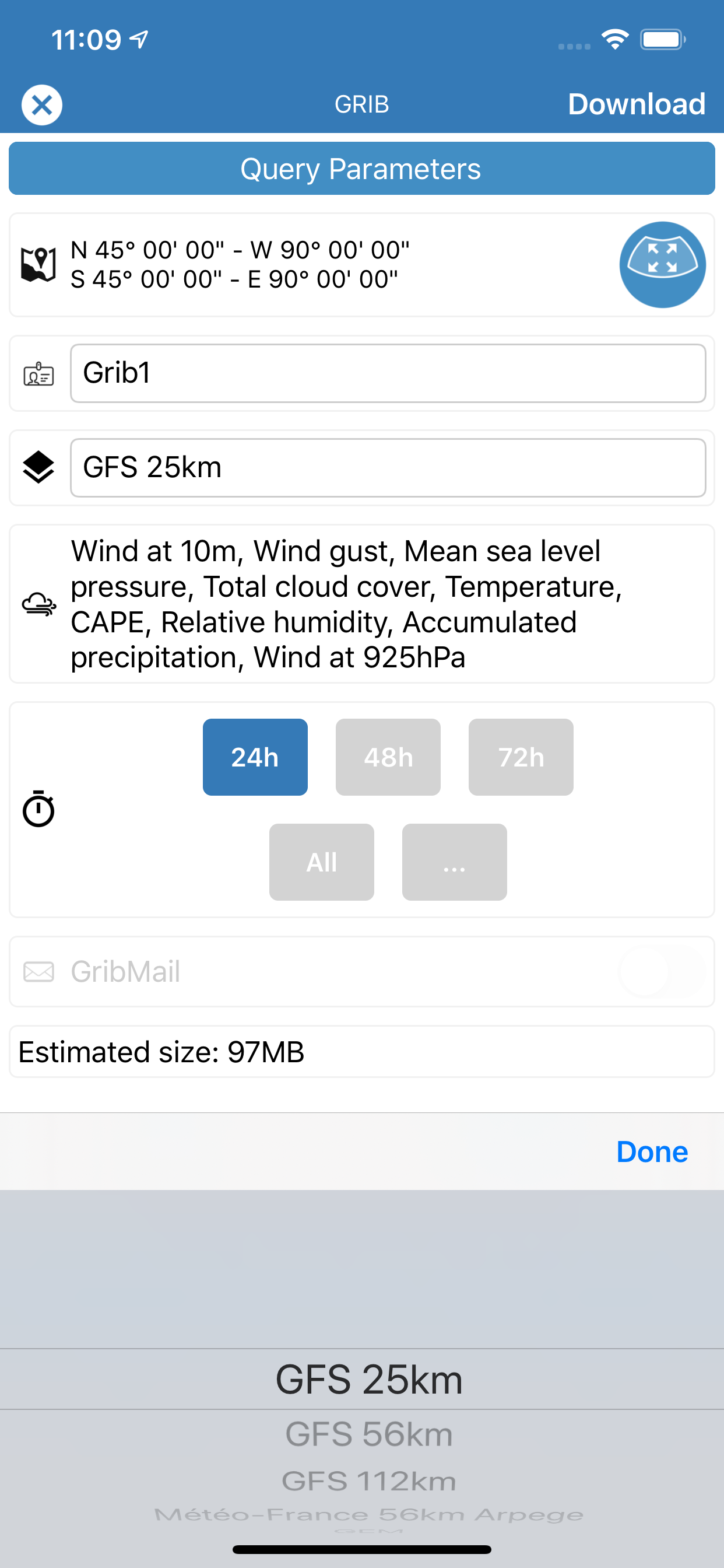Select the 48h forecast duration
Viewport: 724px width, 1568px height.
(x=388, y=757)
